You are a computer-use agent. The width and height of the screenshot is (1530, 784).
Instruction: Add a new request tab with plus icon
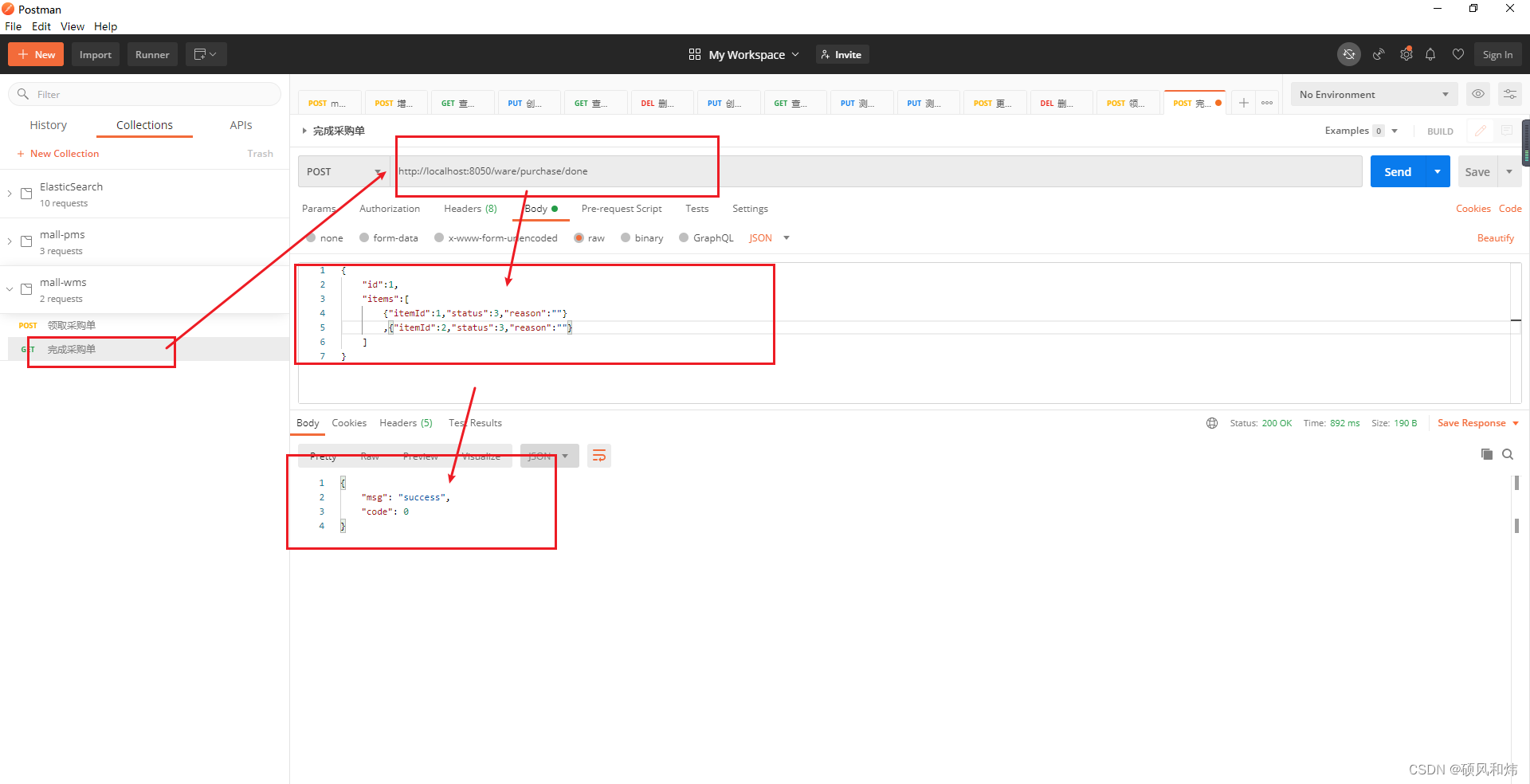(x=1243, y=103)
